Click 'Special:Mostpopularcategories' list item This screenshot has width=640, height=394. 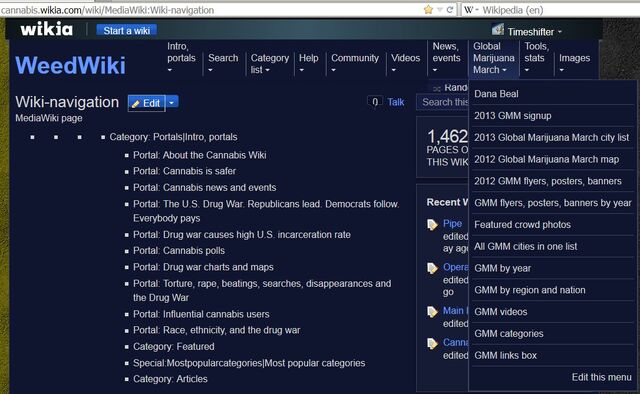249,363
